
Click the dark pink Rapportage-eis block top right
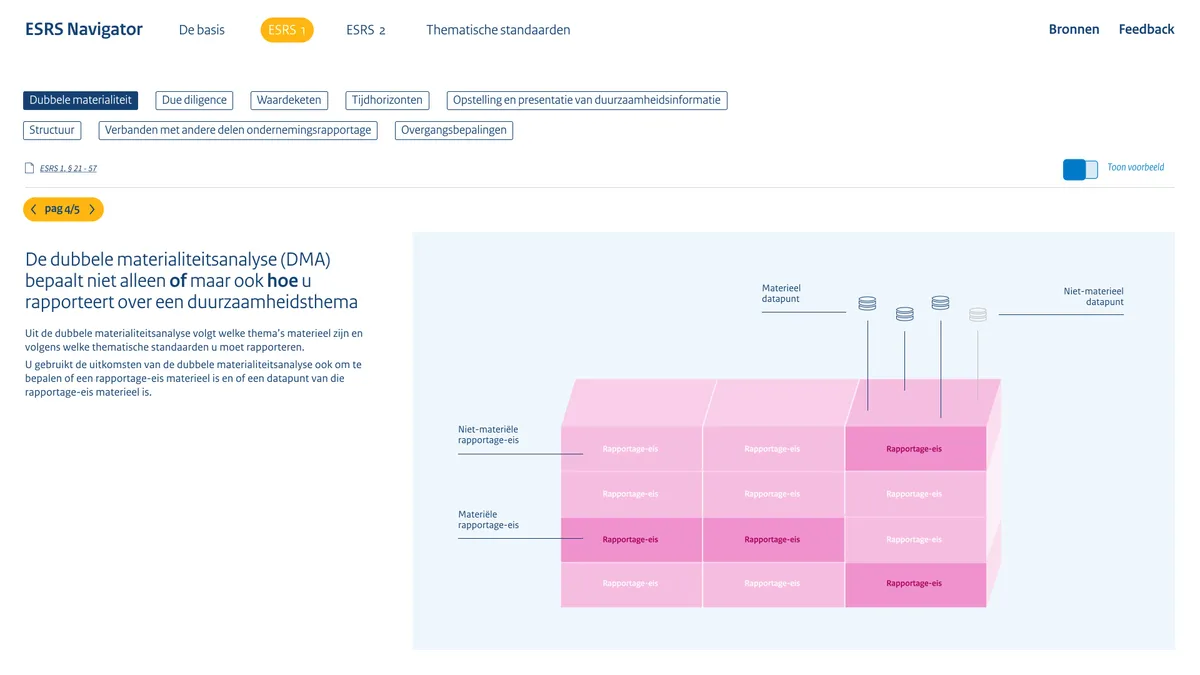click(914, 449)
